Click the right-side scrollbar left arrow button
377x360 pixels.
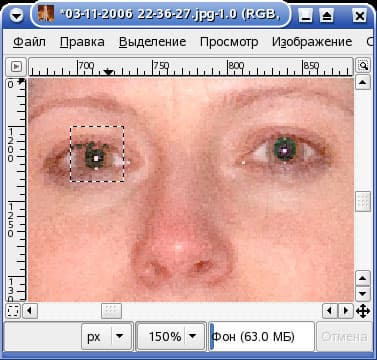tap(330, 311)
